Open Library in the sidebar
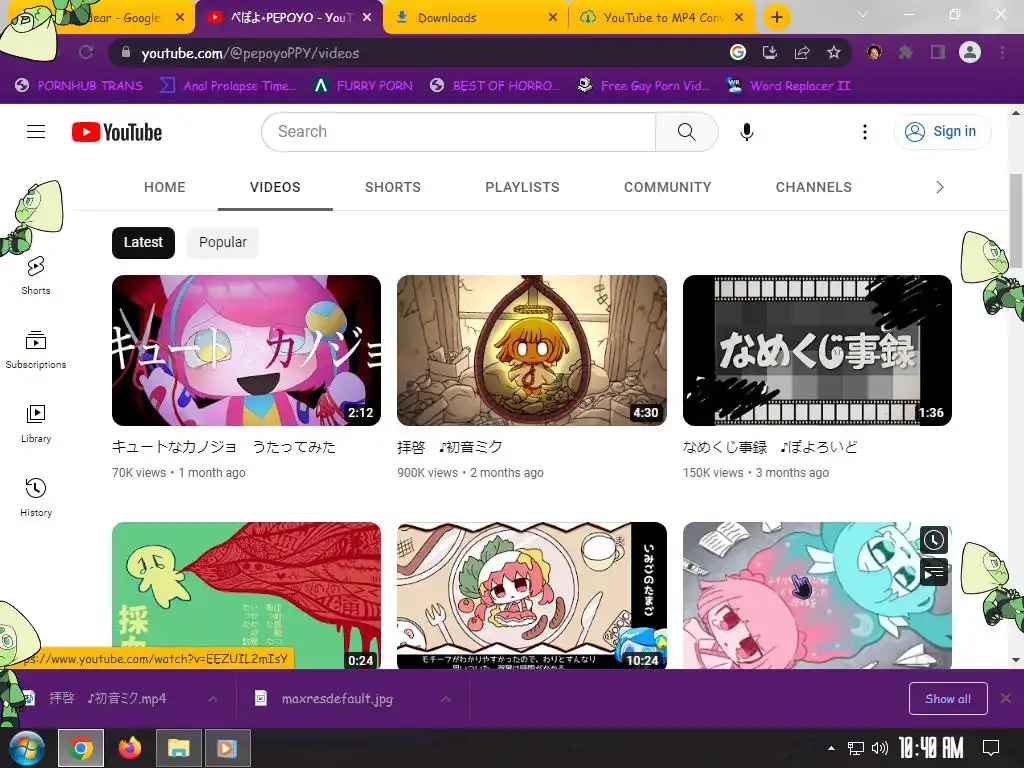 coord(36,424)
